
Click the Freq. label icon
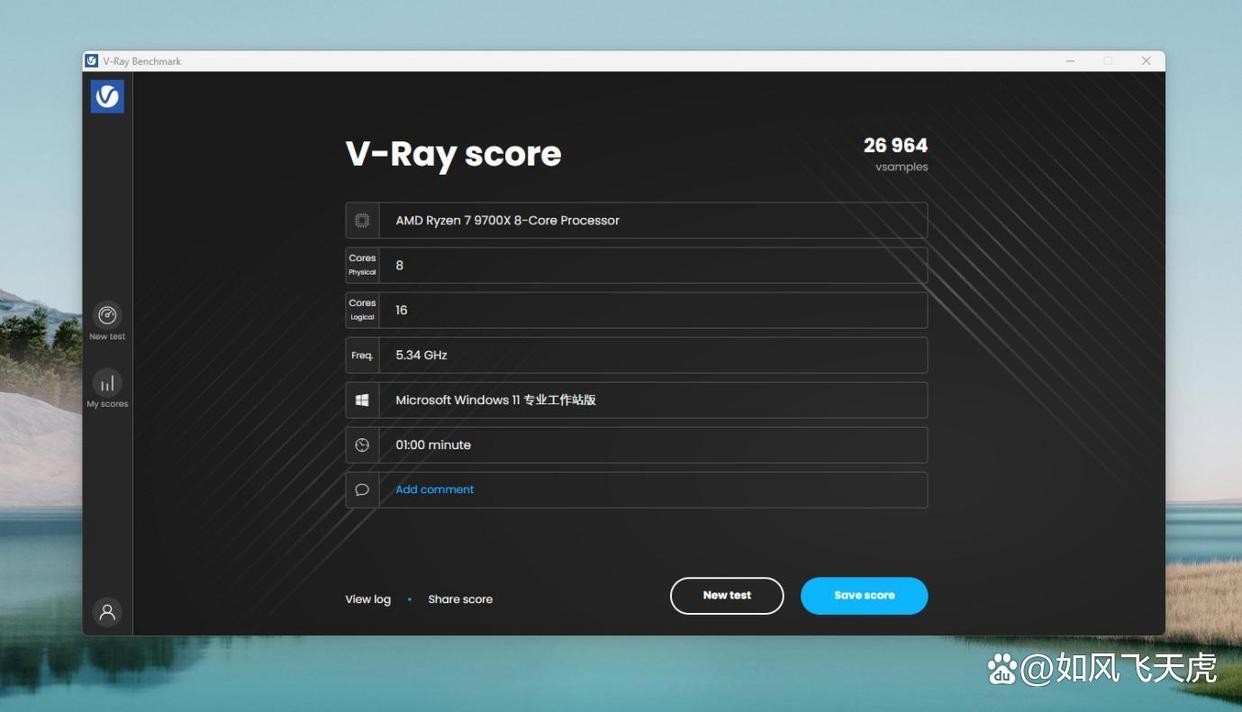362,355
